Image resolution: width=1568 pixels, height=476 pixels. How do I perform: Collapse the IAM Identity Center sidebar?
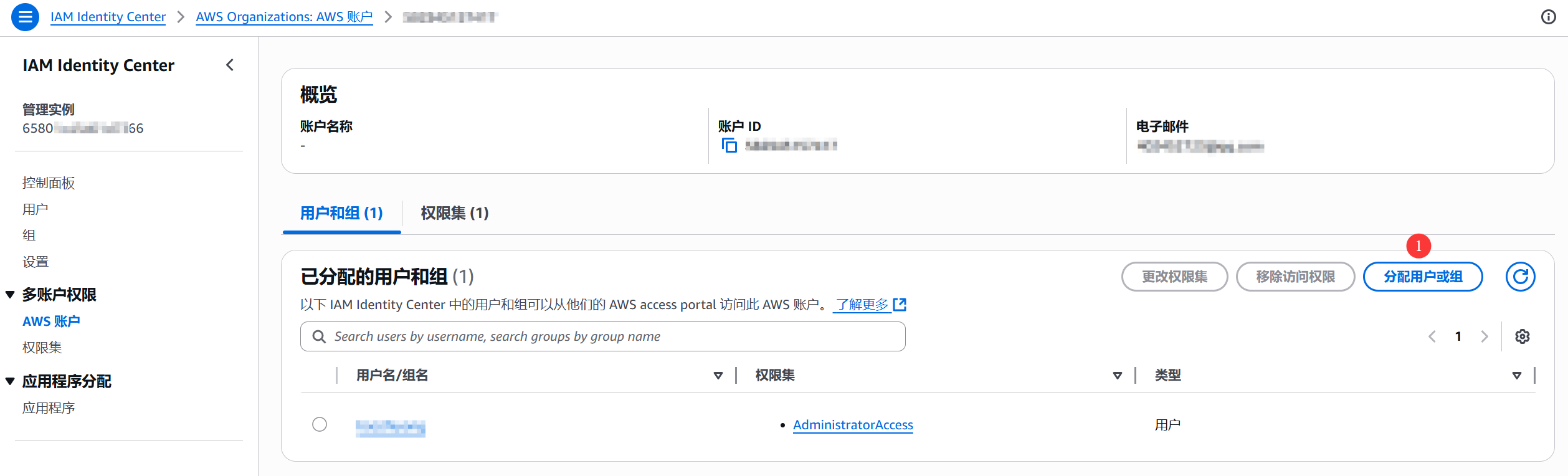[230, 65]
